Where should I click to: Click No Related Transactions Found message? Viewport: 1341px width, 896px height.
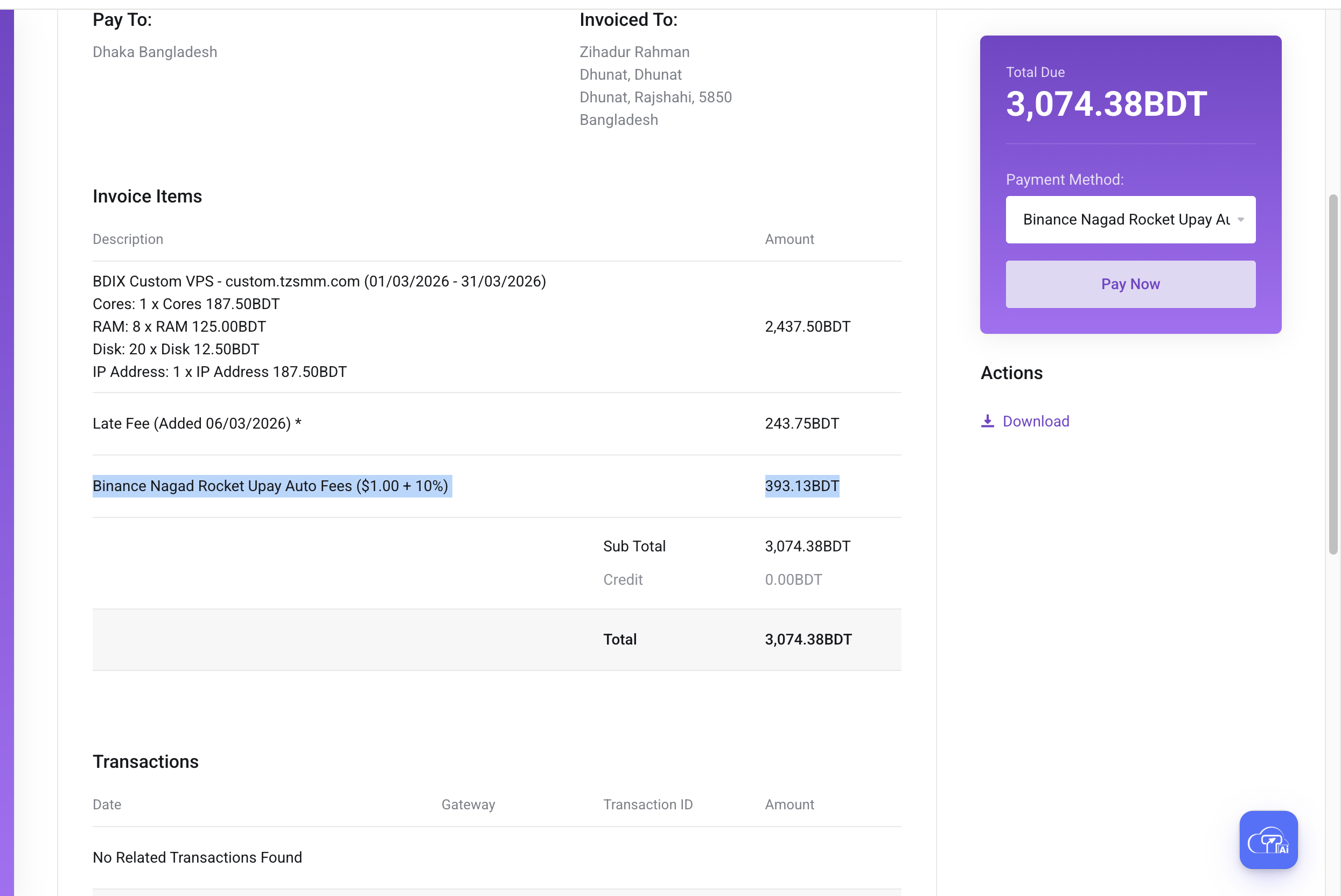(197, 857)
